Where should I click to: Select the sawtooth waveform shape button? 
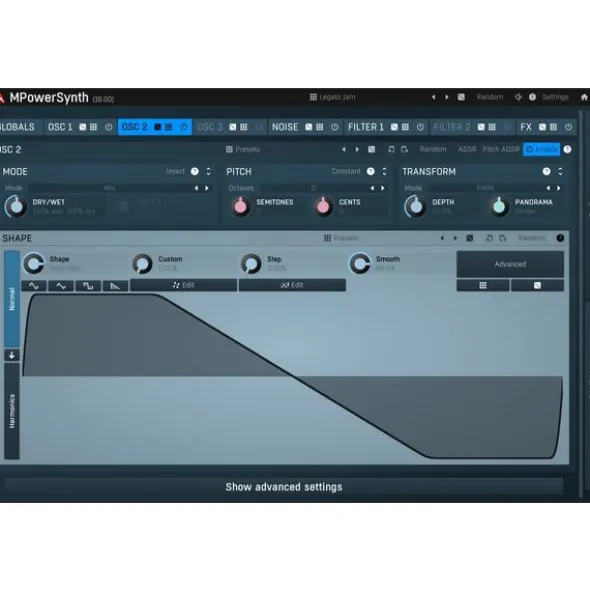115,286
